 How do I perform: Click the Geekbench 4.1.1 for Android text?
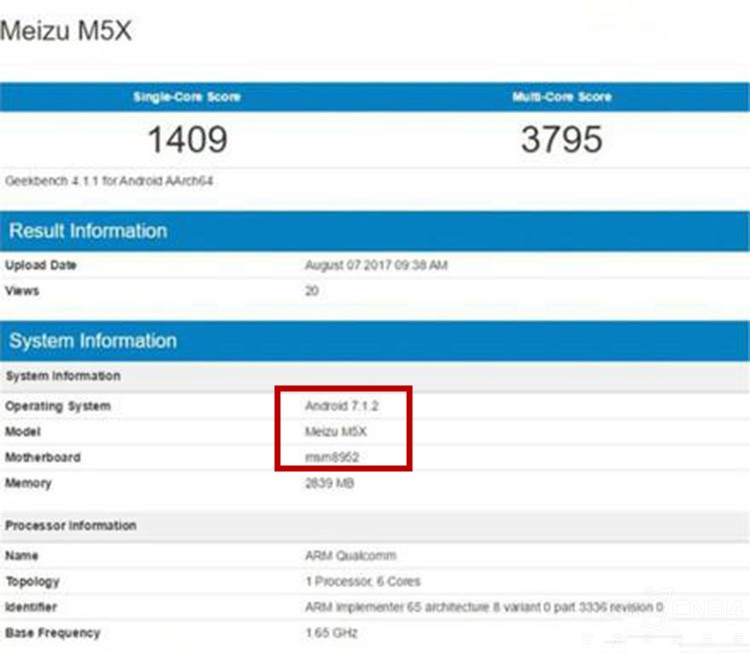109,181
